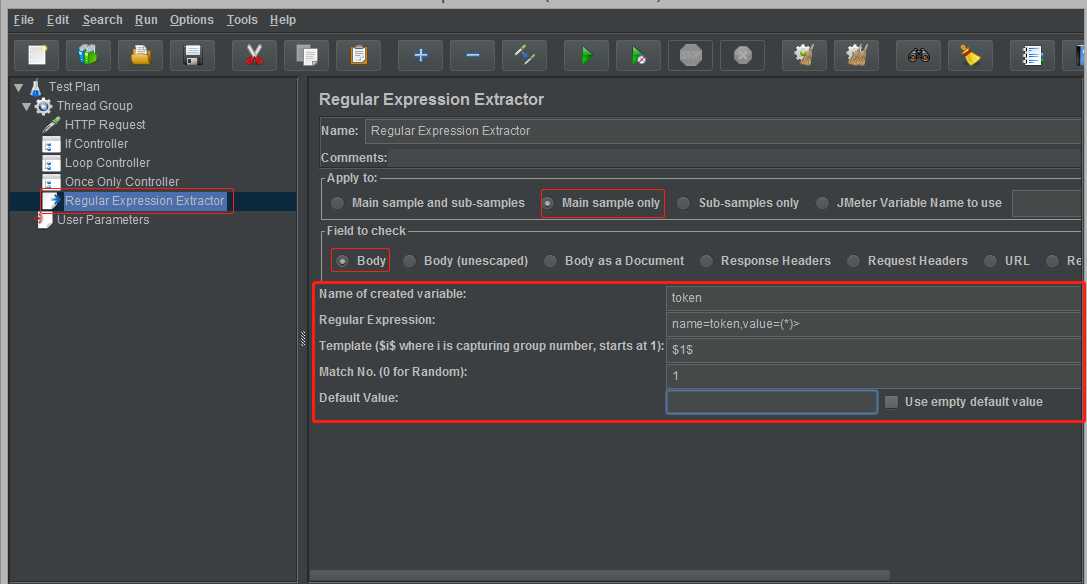Start the test with the green play icon
Viewport: 1087px width, 584px height.
click(x=586, y=55)
